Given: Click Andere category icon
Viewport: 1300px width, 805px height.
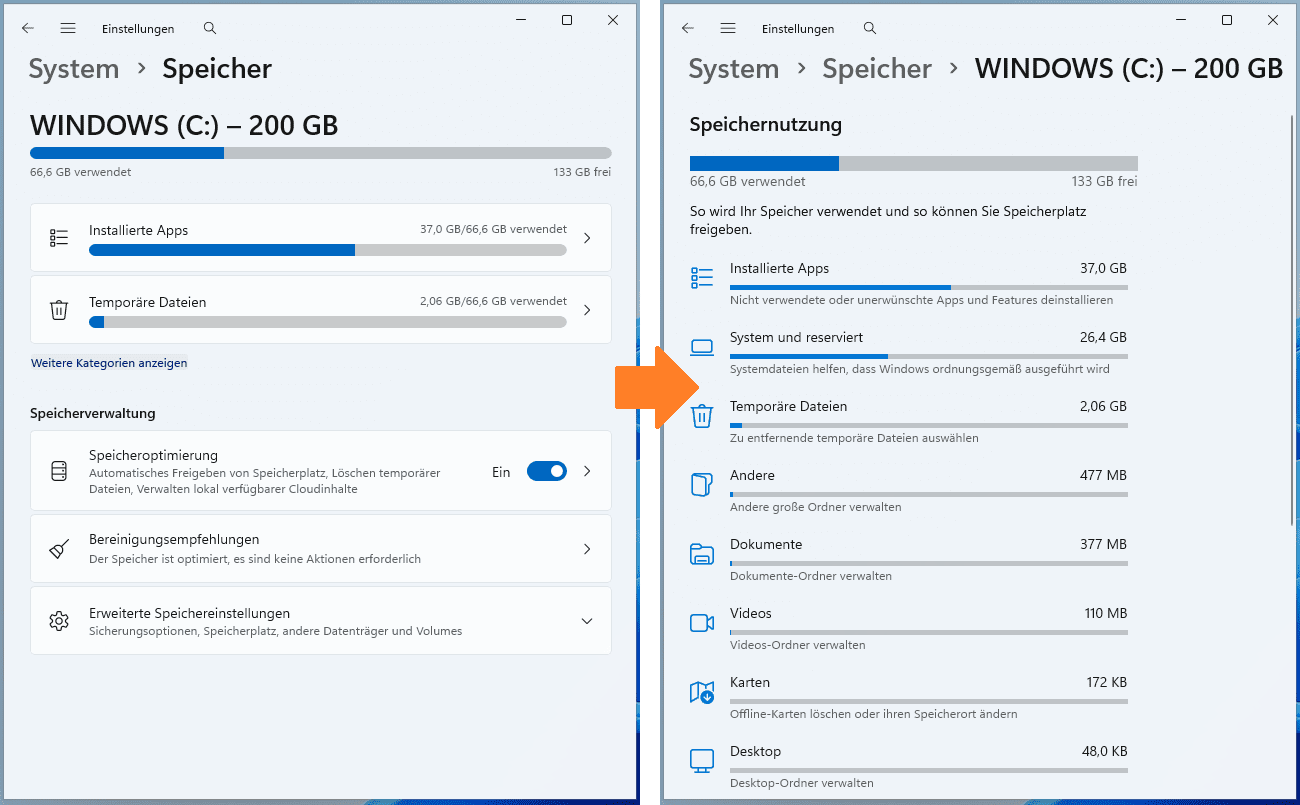Looking at the screenshot, I should (x=702, y=485).
